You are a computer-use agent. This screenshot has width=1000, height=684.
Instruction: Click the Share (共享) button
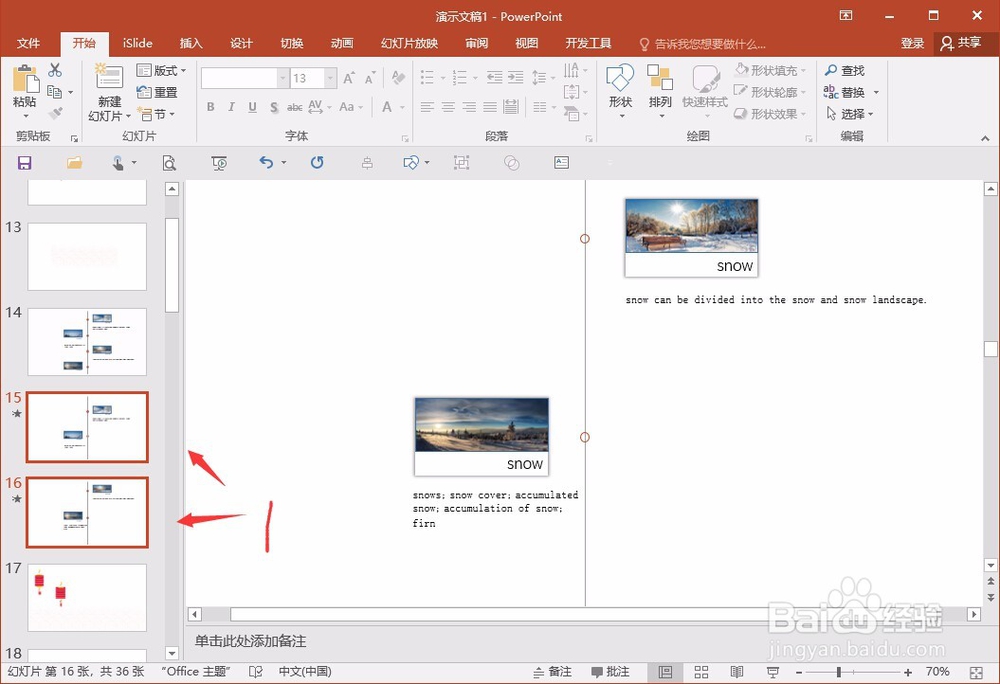(960, 43)
